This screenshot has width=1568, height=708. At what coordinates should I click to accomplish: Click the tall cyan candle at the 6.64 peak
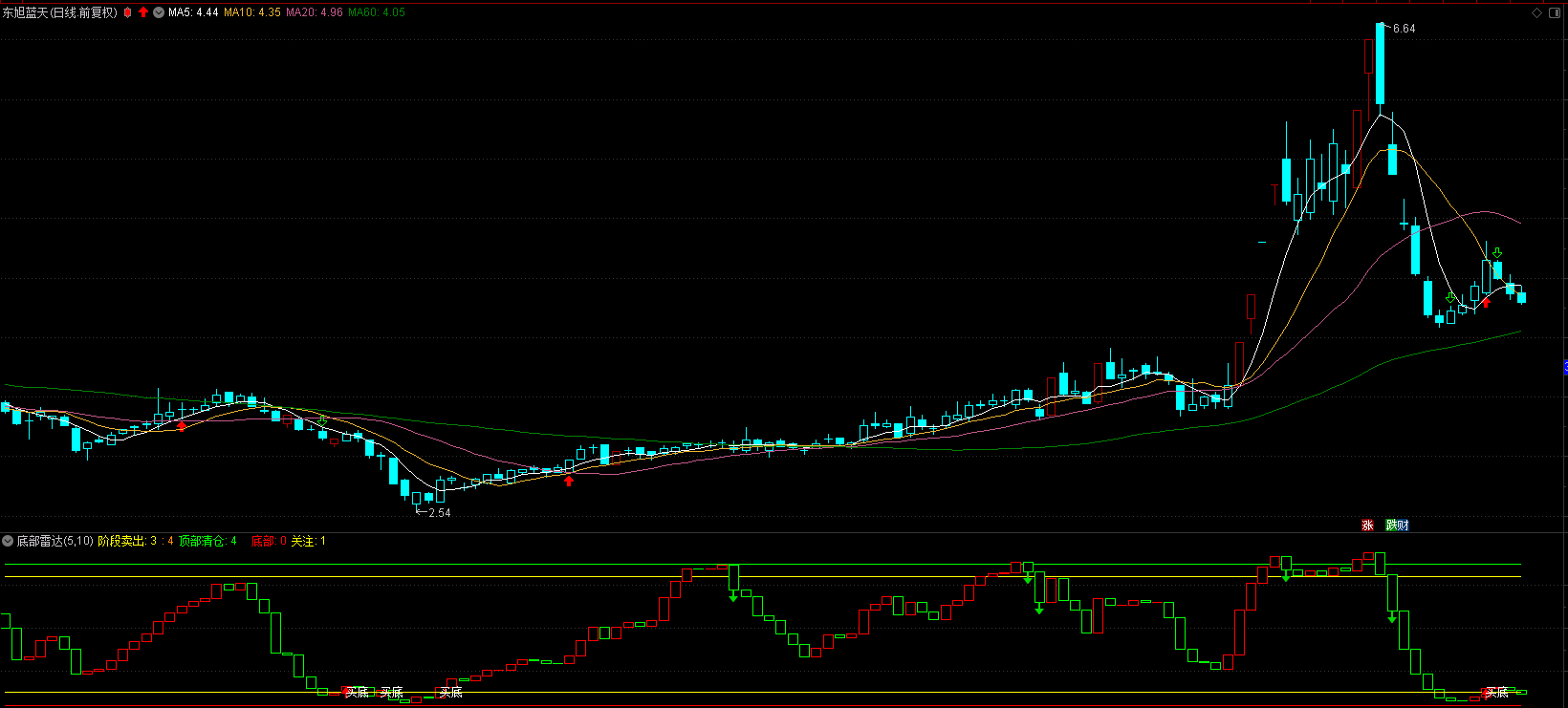click(x=1380, y=63)
